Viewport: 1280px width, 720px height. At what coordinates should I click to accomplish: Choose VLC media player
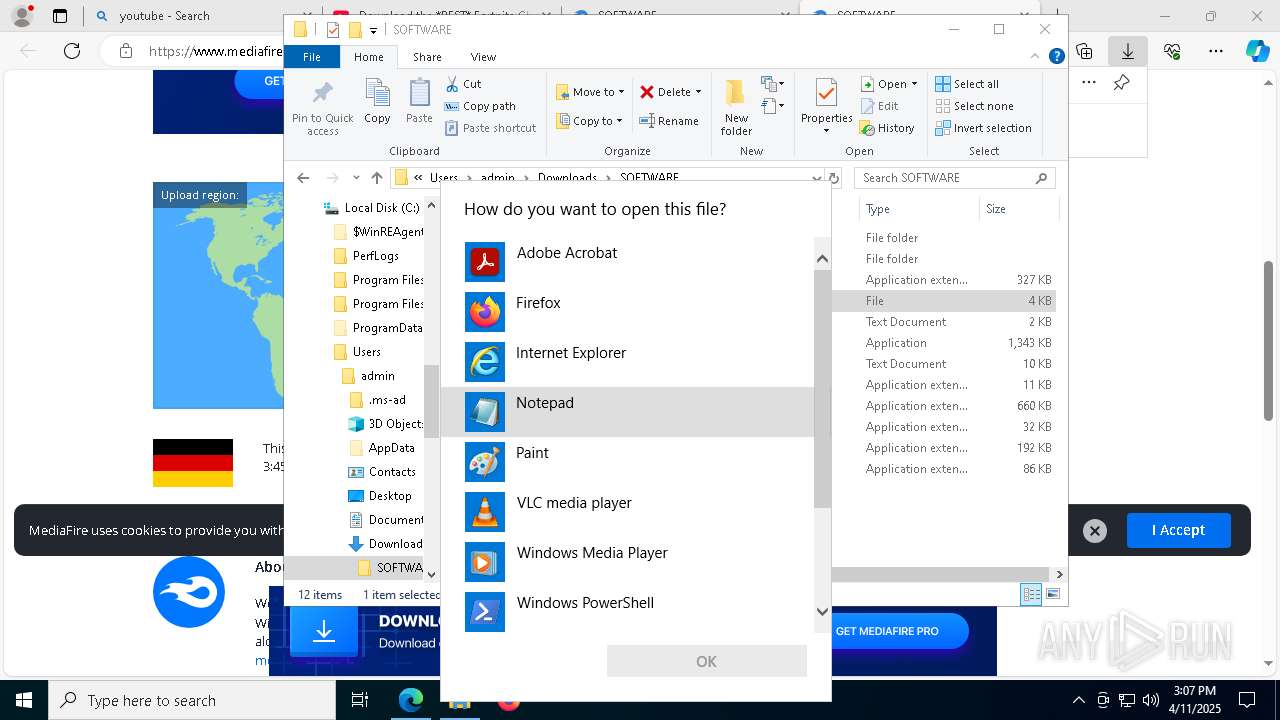[x=627, y=512]
